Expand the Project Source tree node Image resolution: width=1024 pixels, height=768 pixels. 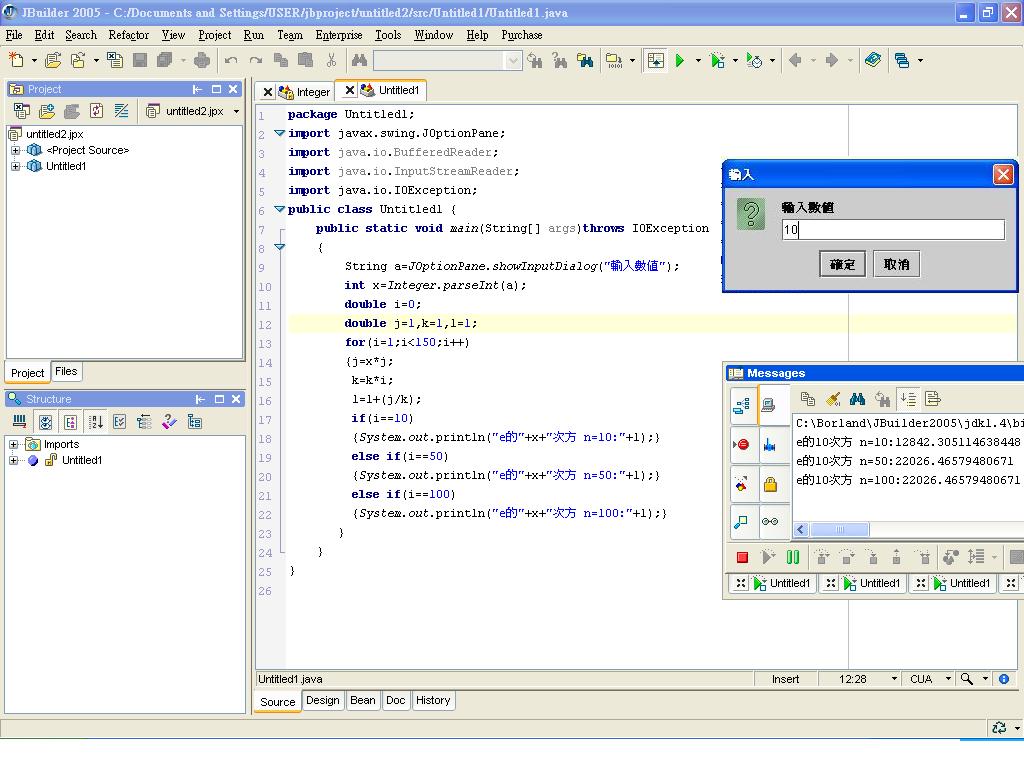15,150
